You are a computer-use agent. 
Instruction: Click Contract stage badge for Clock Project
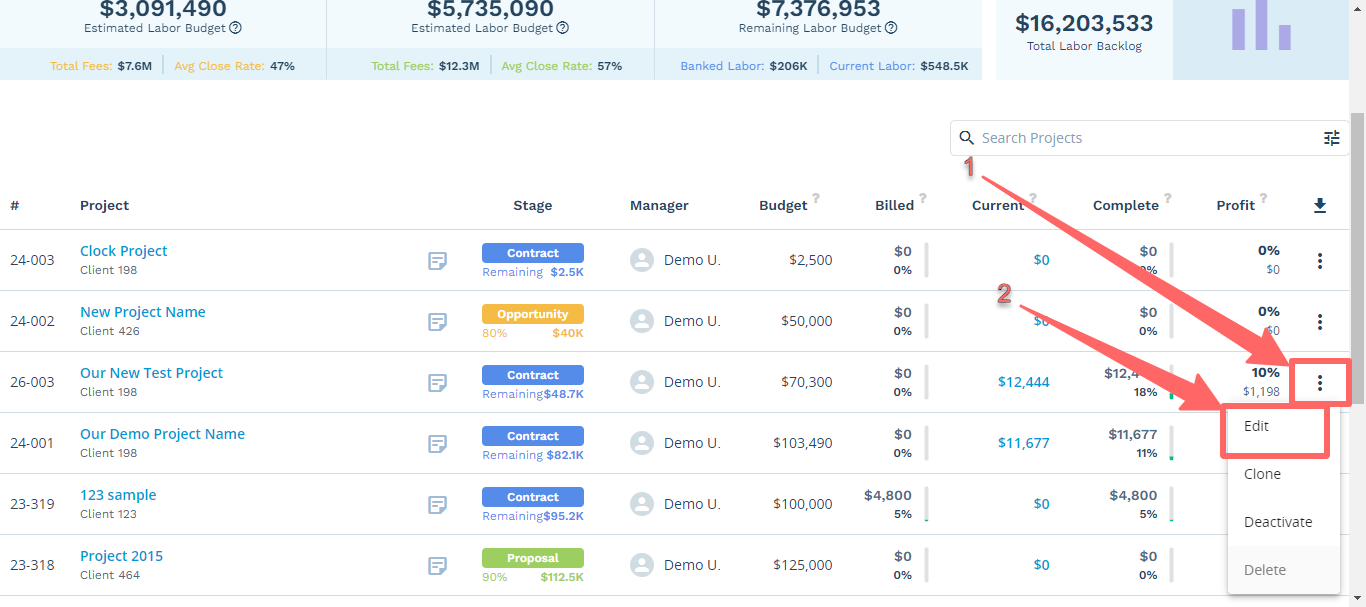click(533, 253)
